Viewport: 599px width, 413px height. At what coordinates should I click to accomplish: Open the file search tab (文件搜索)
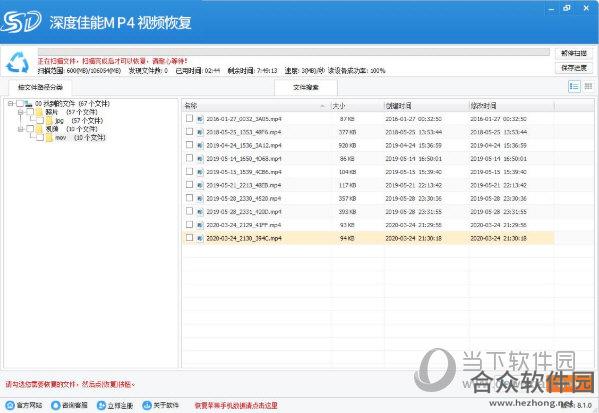[306, 87]
